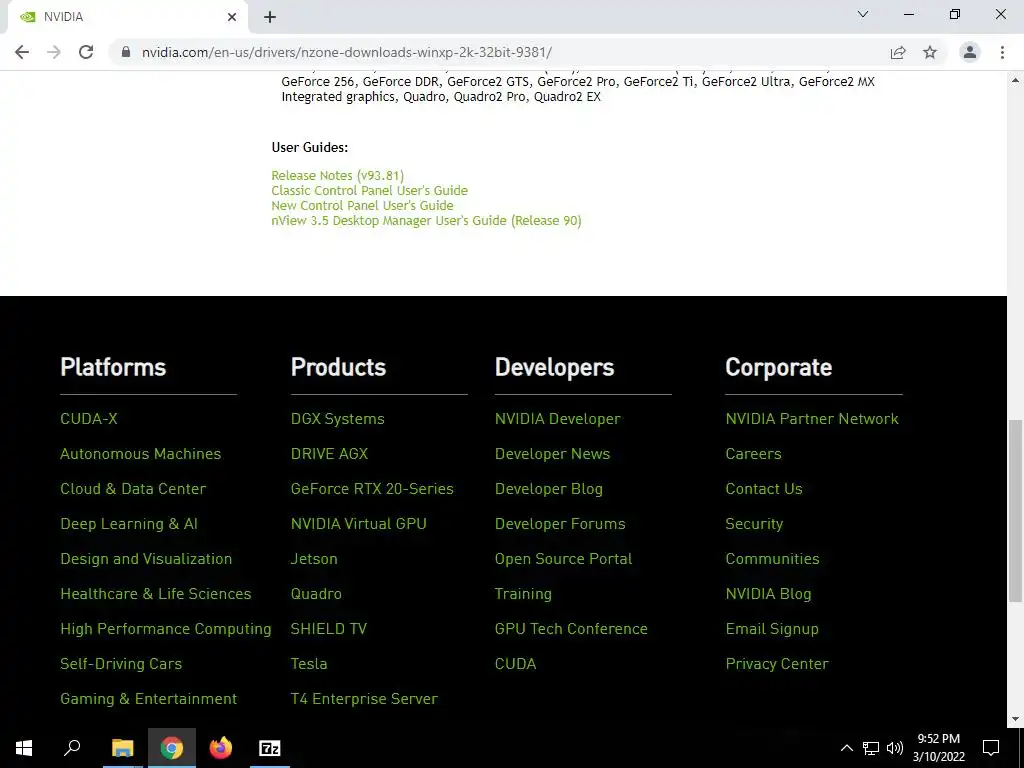Open NVIDIA Virtual GPU link
Image resolution: width=1024 pixels, height=768 pixels.
[359, 524]
